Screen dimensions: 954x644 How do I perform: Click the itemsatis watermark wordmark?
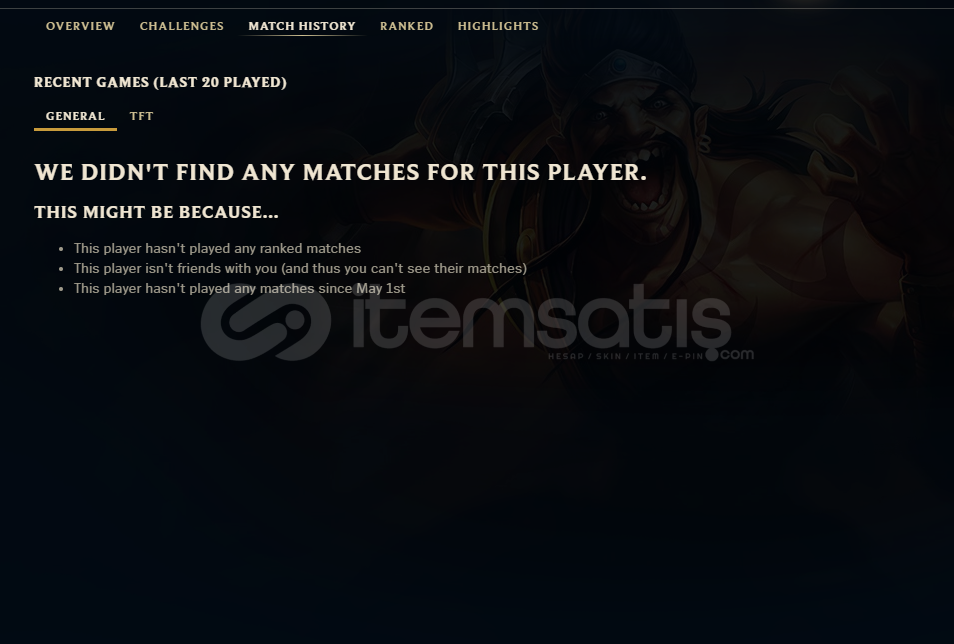click(541, 317)
